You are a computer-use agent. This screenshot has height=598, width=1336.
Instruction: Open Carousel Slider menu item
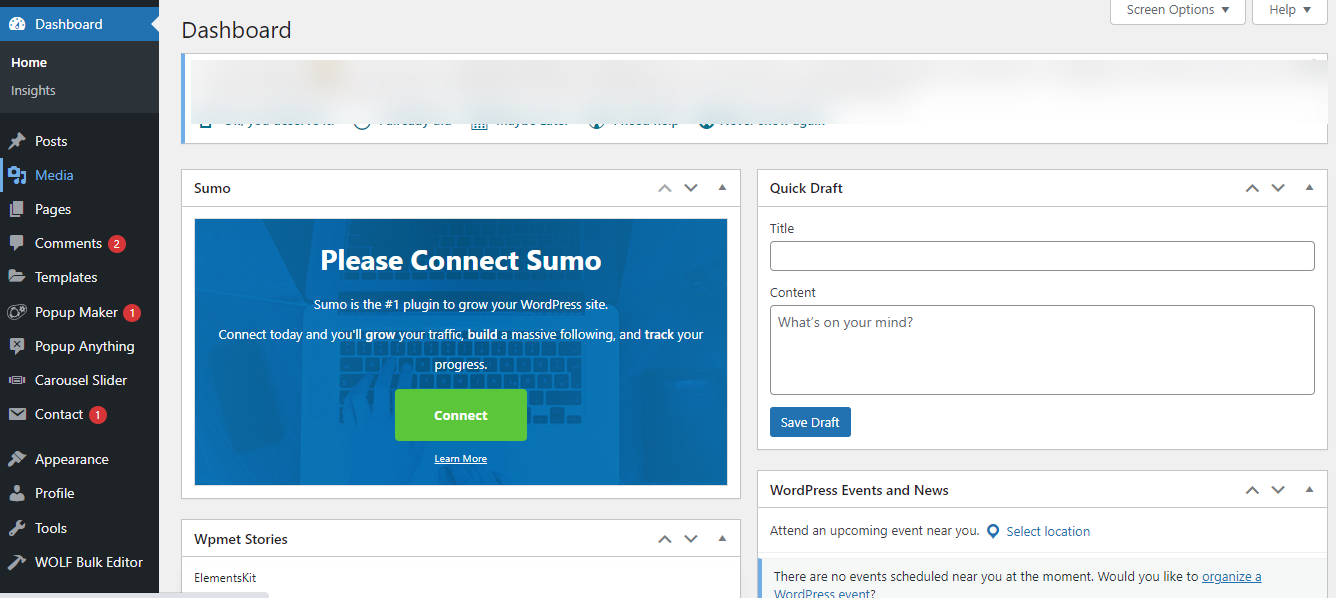click(x=81, y=380)
